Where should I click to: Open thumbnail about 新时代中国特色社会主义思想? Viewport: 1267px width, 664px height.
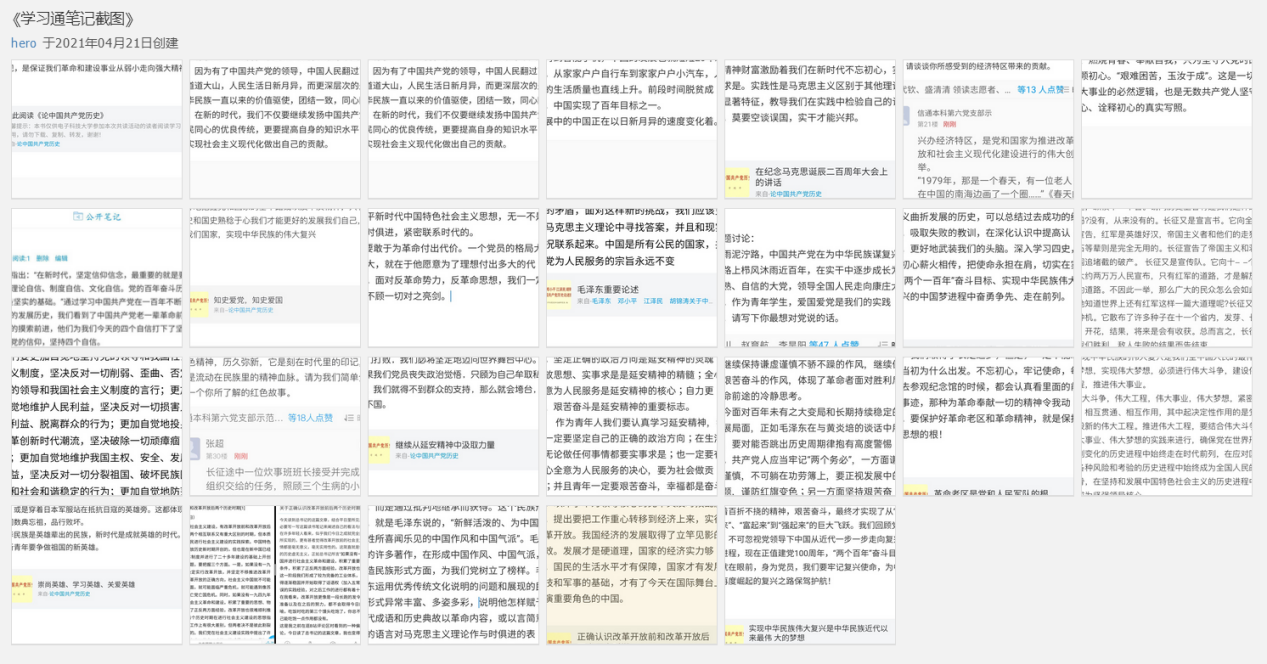pyautogui.click(x=453, y=277)
